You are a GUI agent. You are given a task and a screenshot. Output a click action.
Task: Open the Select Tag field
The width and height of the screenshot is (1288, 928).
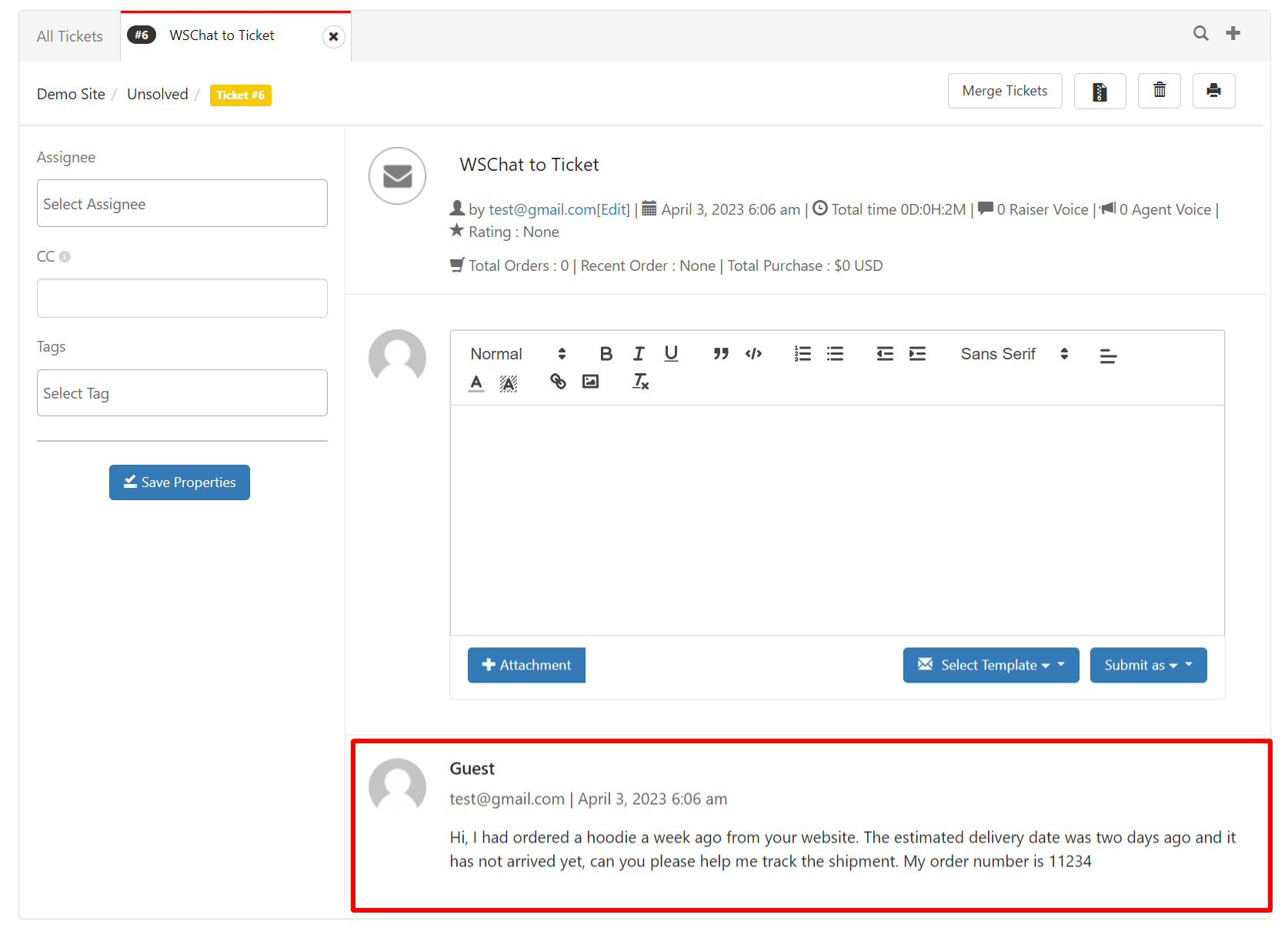[182, 392]
